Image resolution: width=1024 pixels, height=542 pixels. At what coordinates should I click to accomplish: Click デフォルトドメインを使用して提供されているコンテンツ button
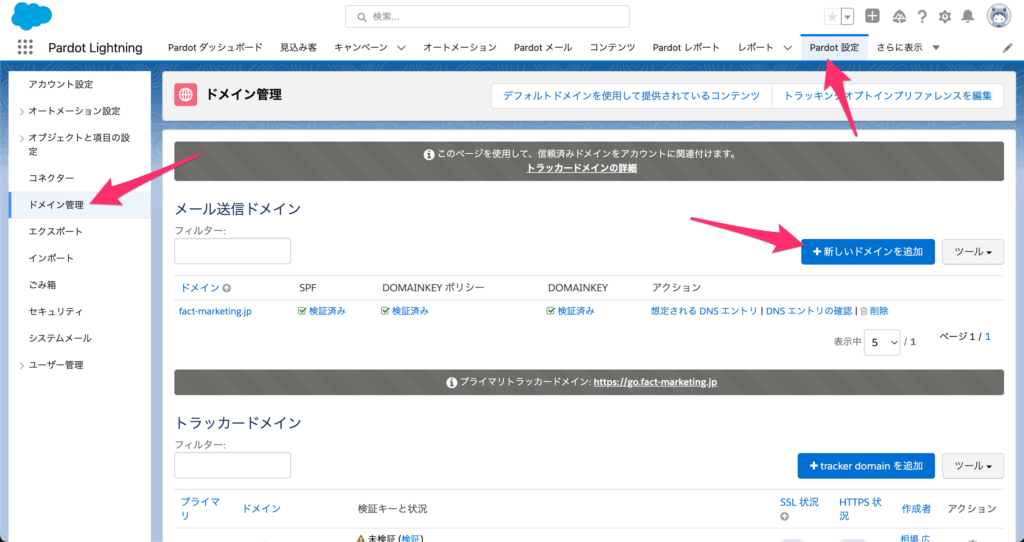632,95
